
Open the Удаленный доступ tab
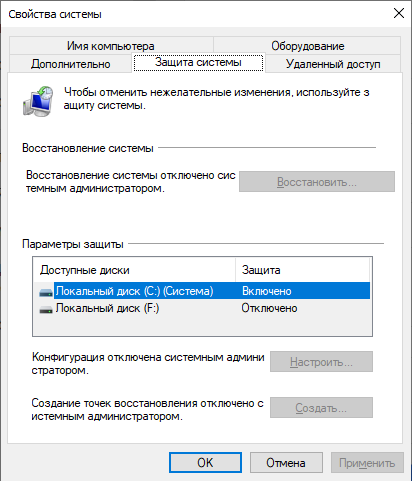coord(333,63)
